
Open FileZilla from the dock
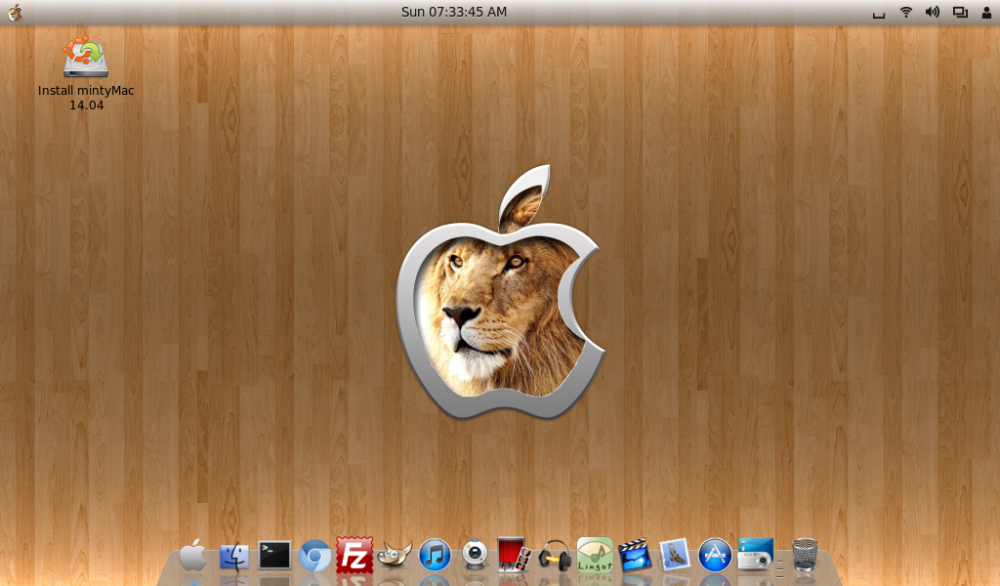pyautogui.click(x=354, y=555)
